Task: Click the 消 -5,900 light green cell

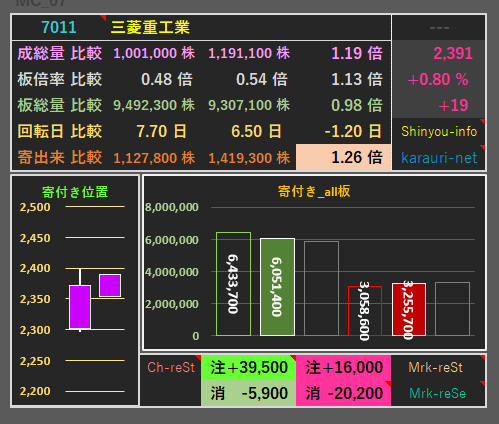Action: click(248, 393)
